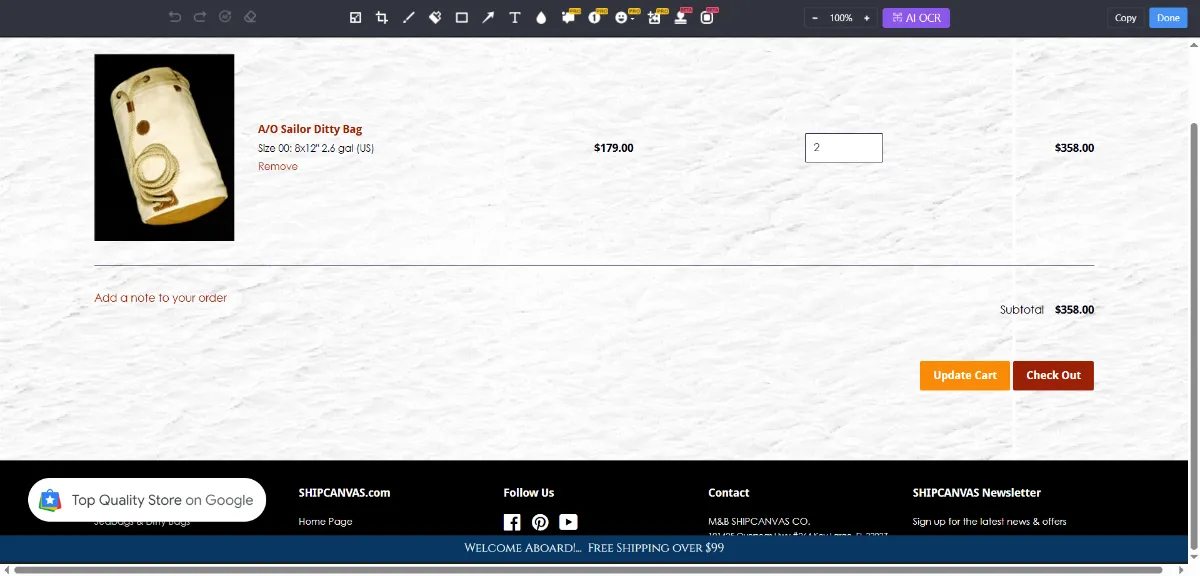
Task: Select the PRO numbered step tool
Action: pyautogui.click(x=596, y=16)
